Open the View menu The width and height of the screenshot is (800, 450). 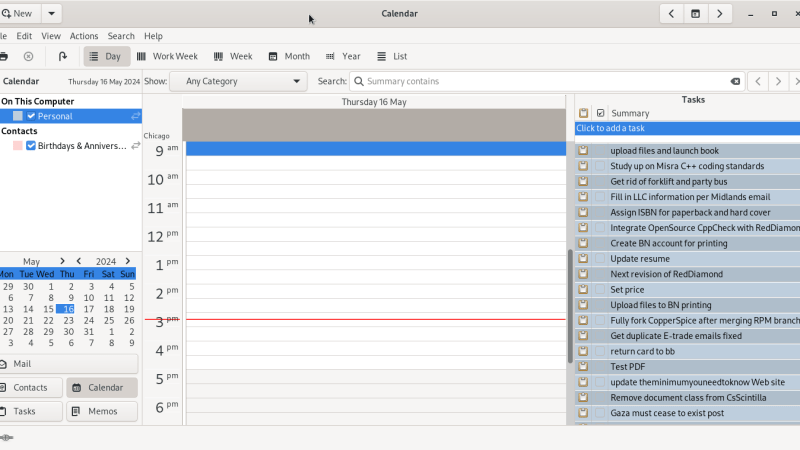[51, 36]
